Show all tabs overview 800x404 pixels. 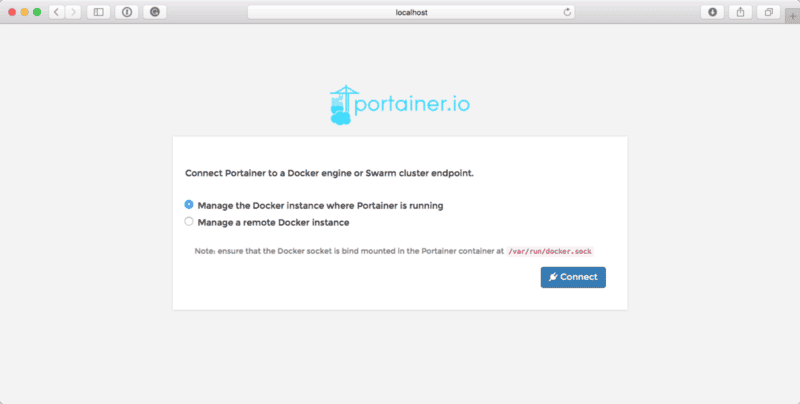[x=769, y=12]
